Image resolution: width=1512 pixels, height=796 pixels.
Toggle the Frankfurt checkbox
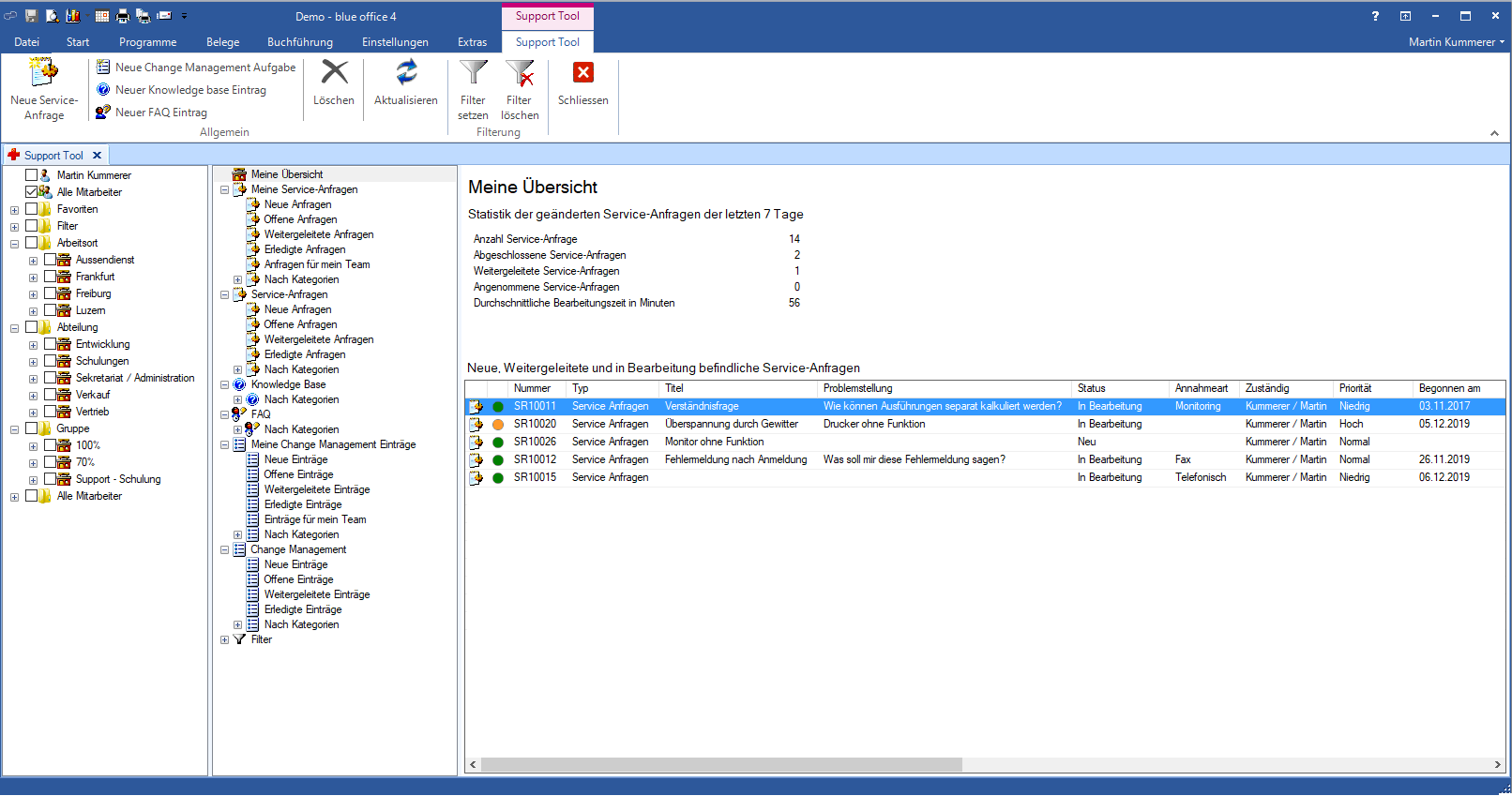[x=51, y=277]
